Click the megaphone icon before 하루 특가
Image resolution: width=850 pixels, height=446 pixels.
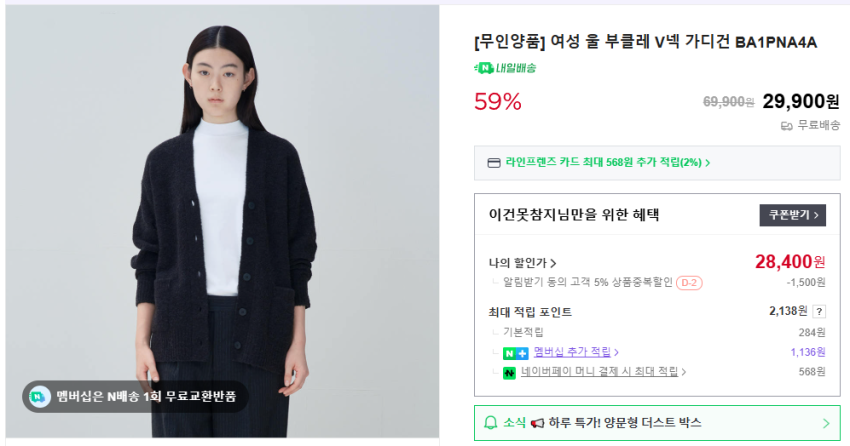[x=537, y=423]
